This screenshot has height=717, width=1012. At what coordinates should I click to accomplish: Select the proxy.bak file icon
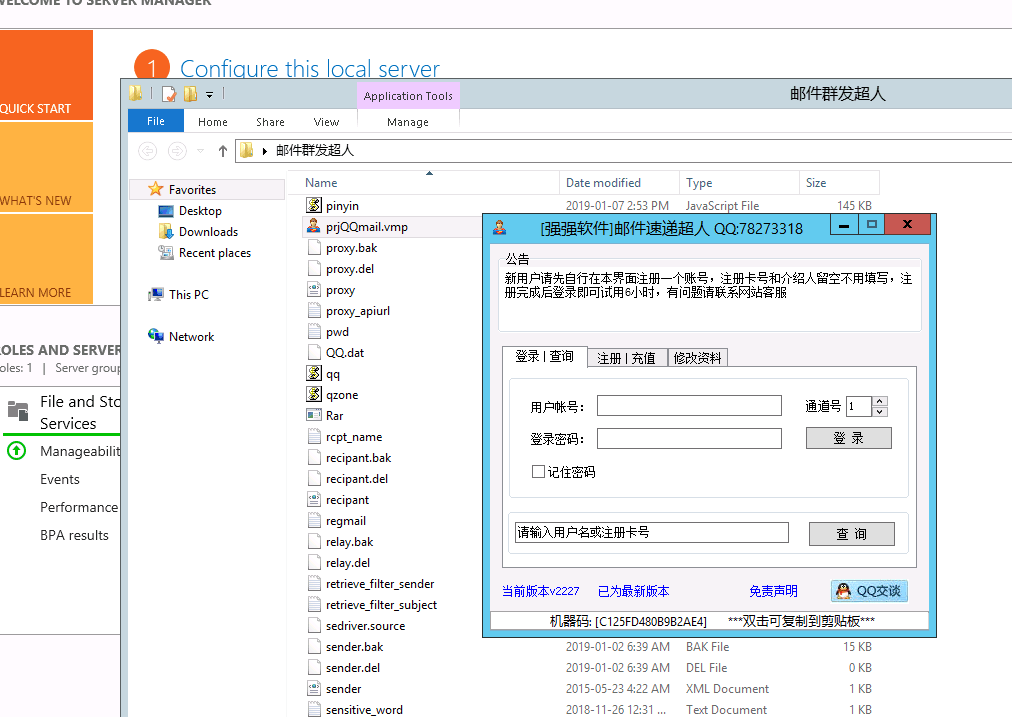coord(314,247)
